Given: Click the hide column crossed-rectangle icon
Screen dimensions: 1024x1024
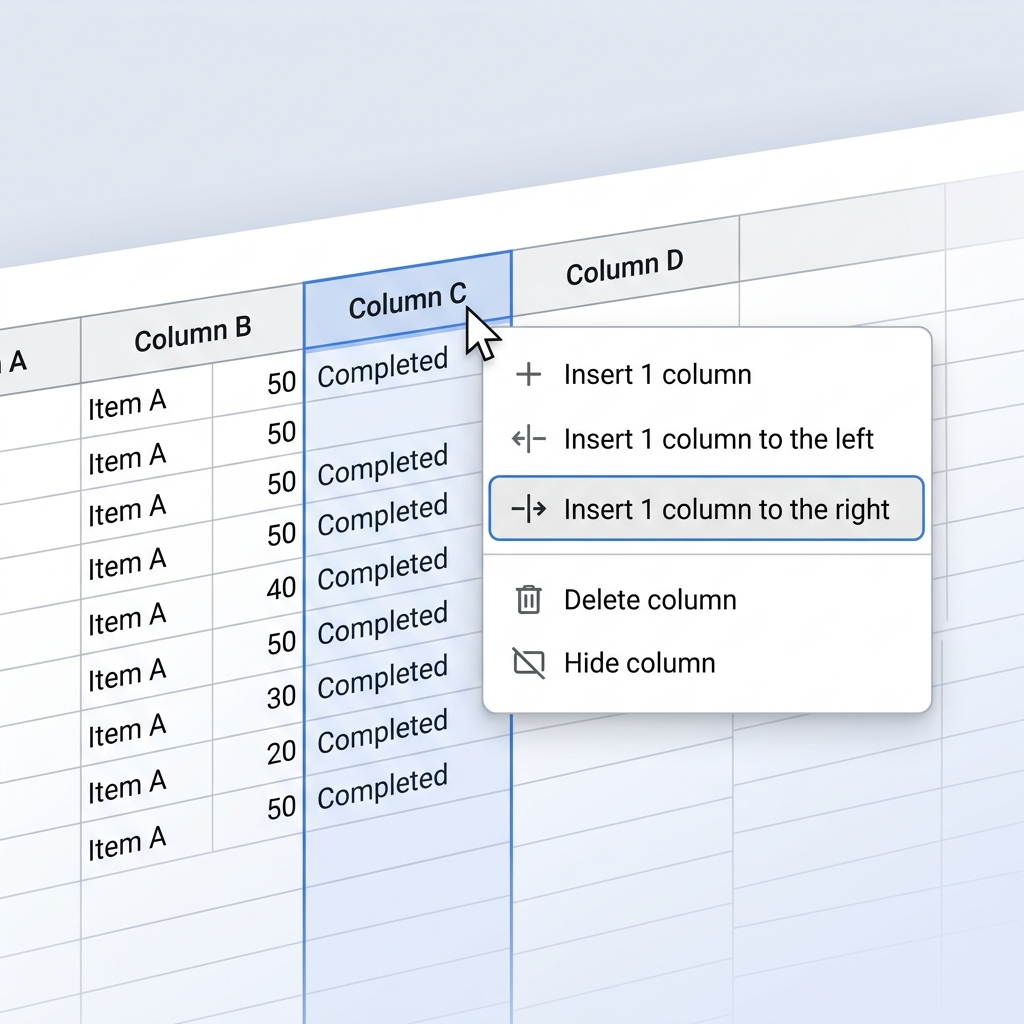Looking at the screenshot, I should (x=528, y=664).
